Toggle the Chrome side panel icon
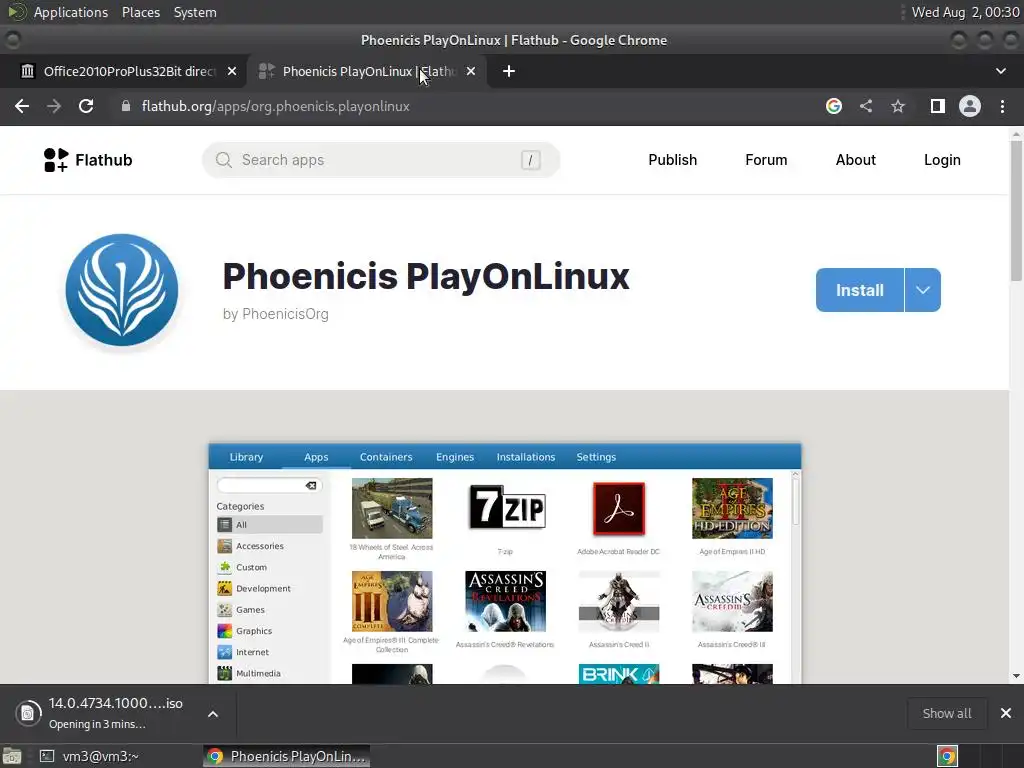Image resolution: width=1024 pixels, height=768 pixels. [938, 106]
